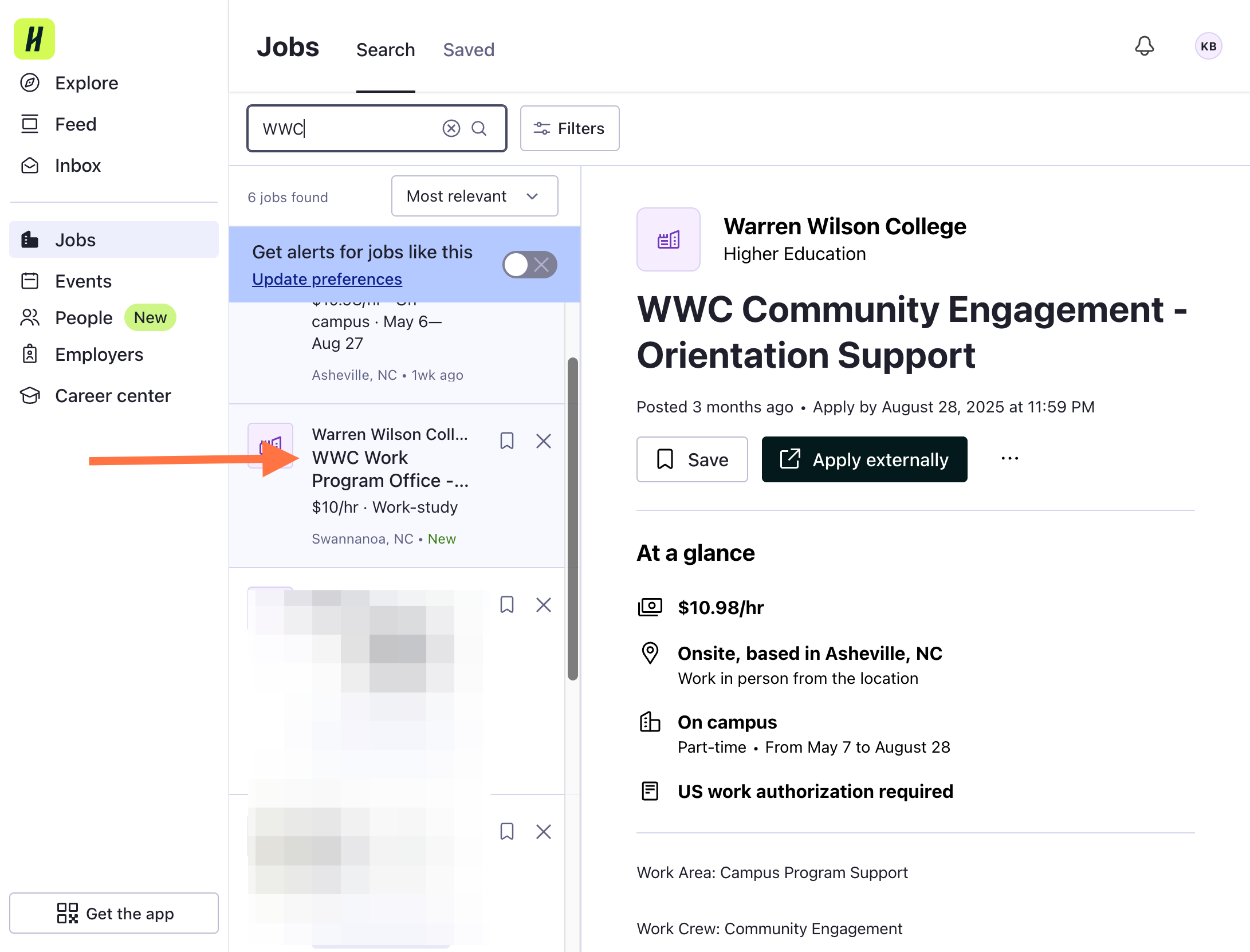Image resolution: width=1250 pixels, height=952 pixels.
Task: Open WWC Work Program Office job card
Action: [x=396, y=486]
